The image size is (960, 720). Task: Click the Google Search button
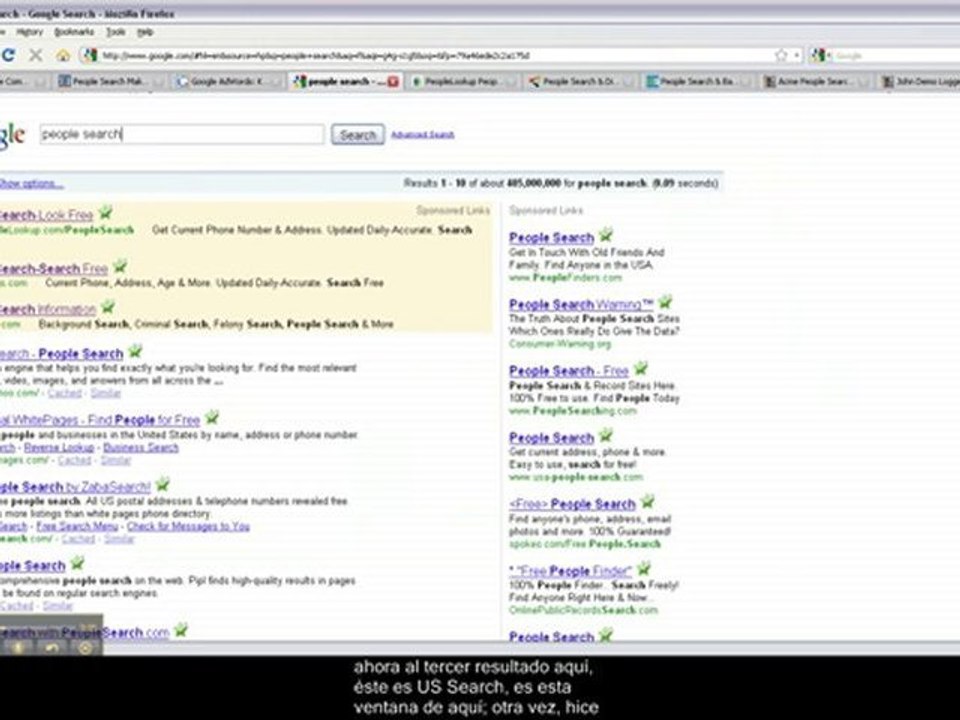point(358,135)
